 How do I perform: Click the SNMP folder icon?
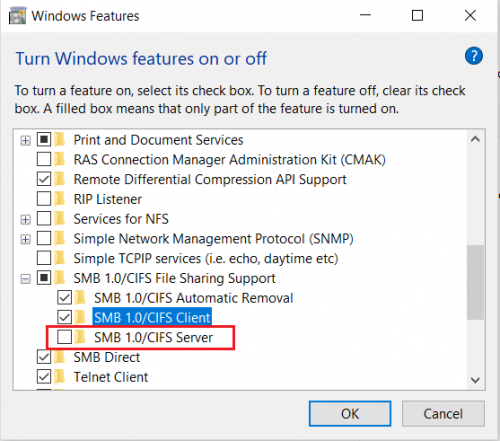click(60, 238)
